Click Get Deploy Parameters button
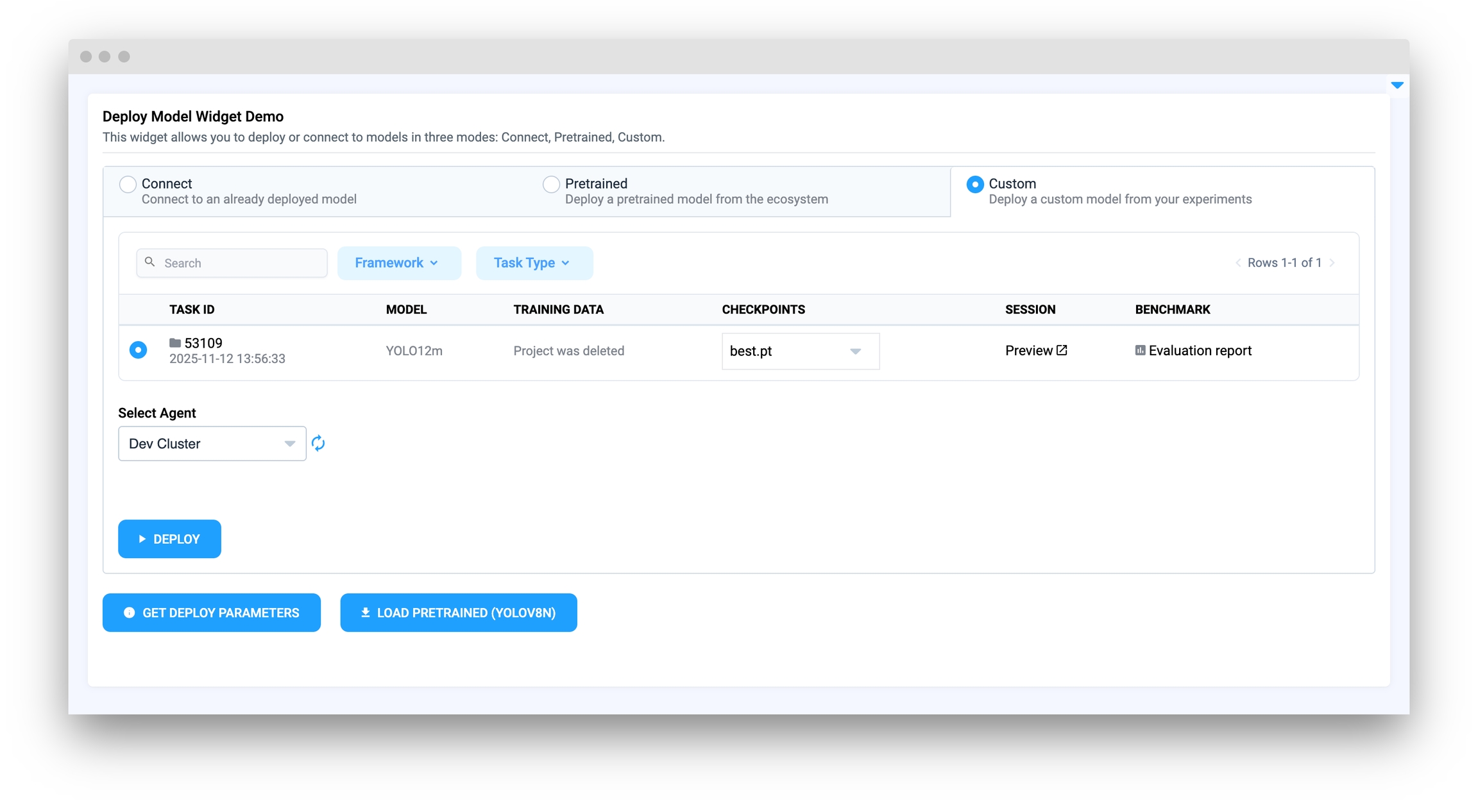 click(x=211, y=613)
